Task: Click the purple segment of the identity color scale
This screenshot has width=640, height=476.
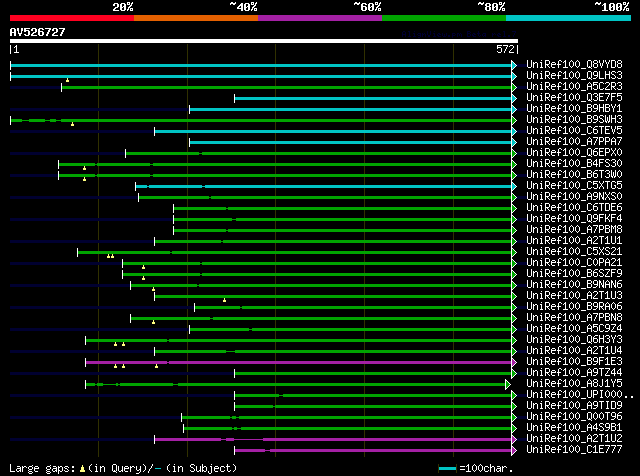Action: 320,18
